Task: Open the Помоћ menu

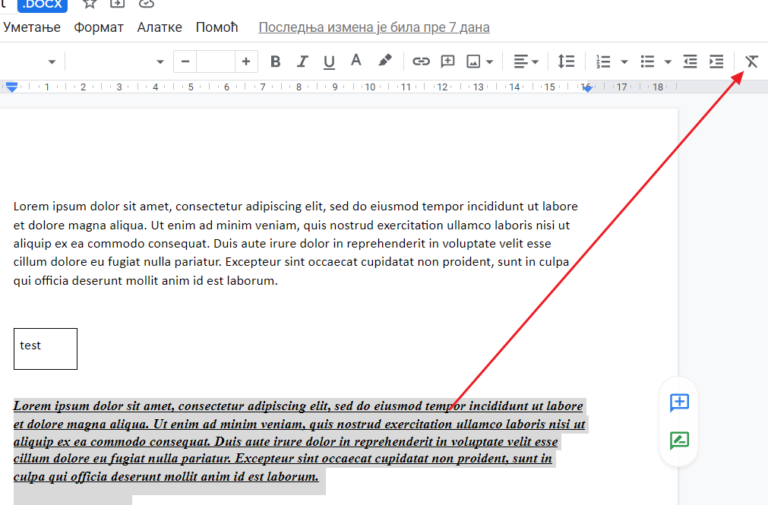Action: [216, 27]
